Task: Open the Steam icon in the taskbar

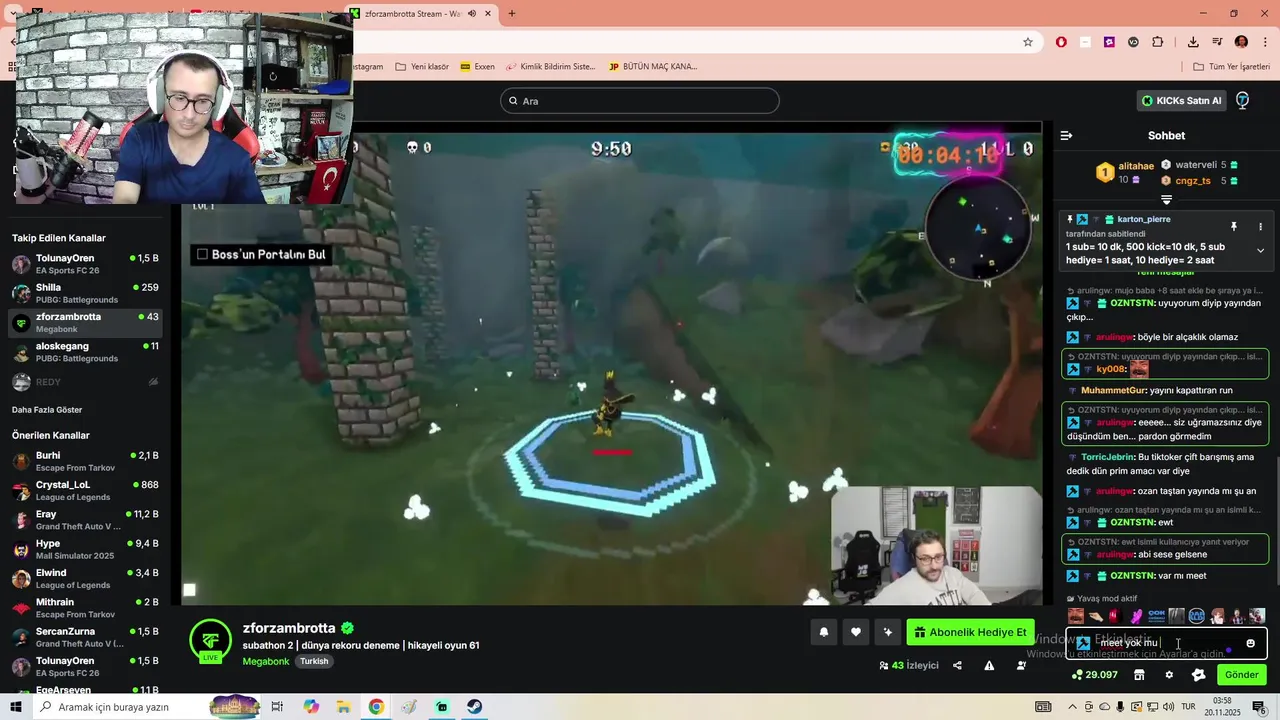Action: pos(474,707)
